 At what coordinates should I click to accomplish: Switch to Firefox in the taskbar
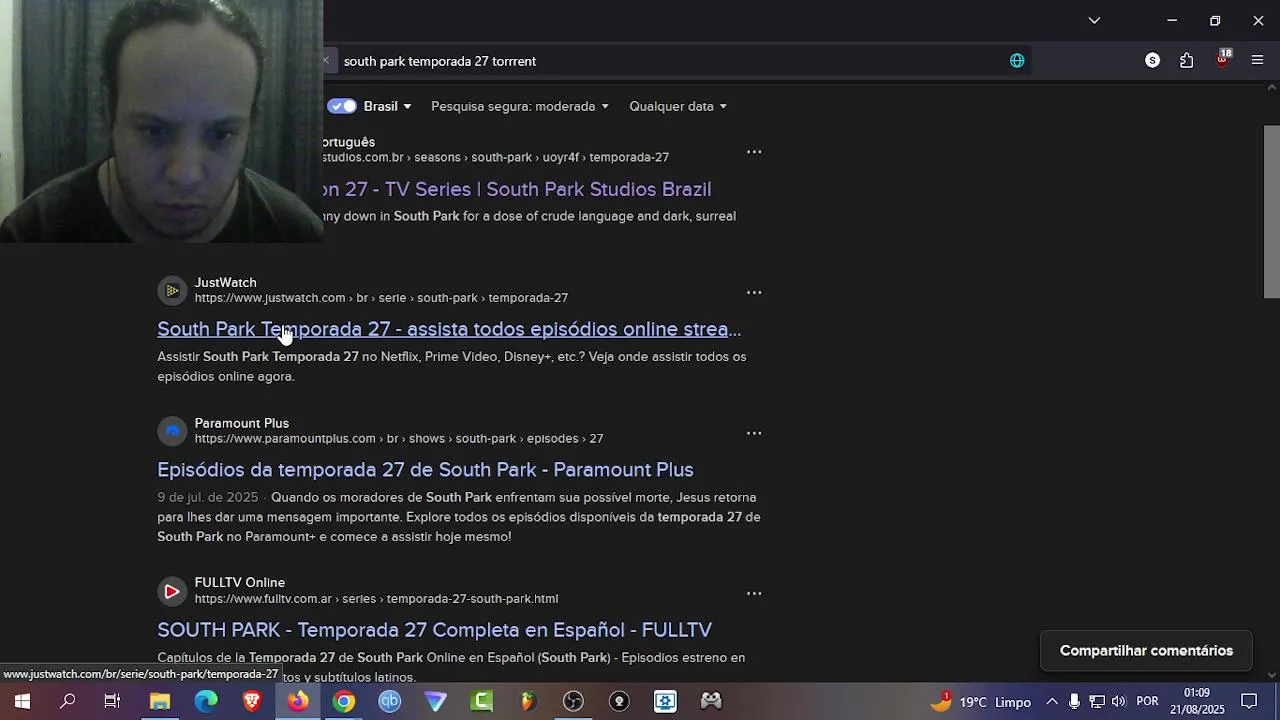click(x=298, y=702)
